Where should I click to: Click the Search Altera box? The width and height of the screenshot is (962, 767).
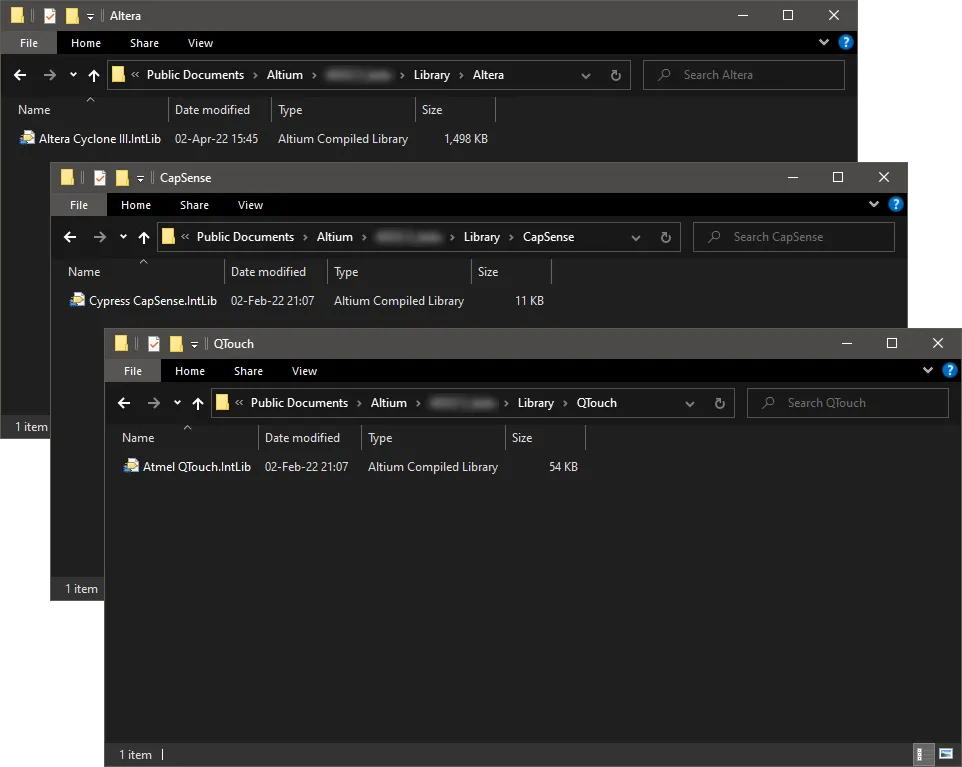click(x=744, y=75)
